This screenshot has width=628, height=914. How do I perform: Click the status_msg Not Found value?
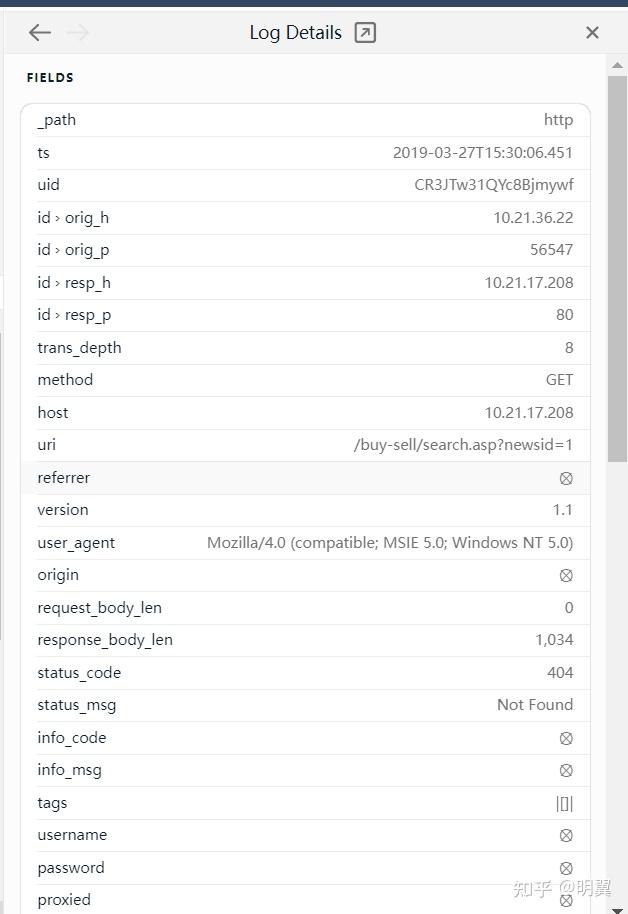tap(535, 705)
